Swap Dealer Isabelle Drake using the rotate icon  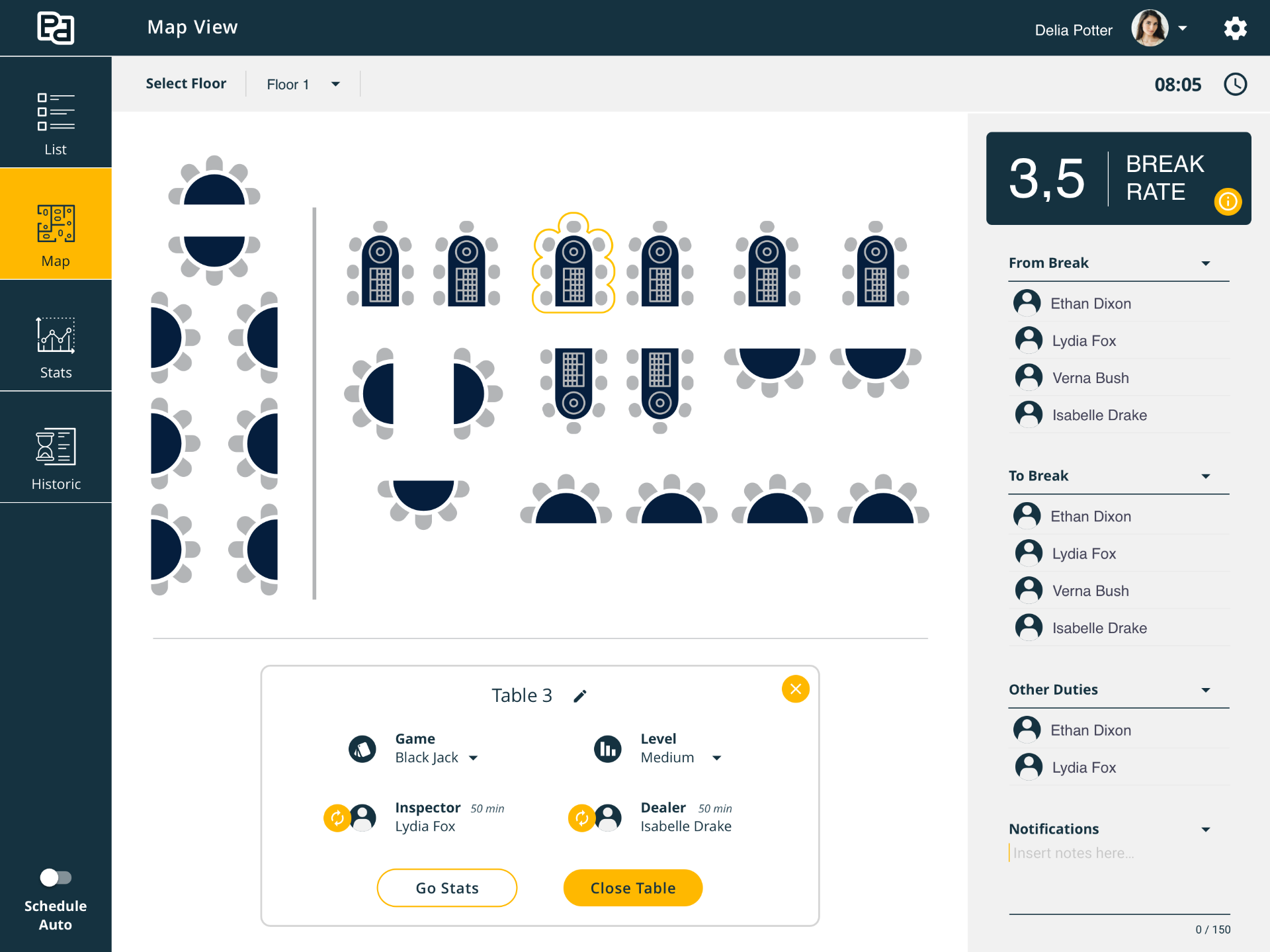pos(581,818)
